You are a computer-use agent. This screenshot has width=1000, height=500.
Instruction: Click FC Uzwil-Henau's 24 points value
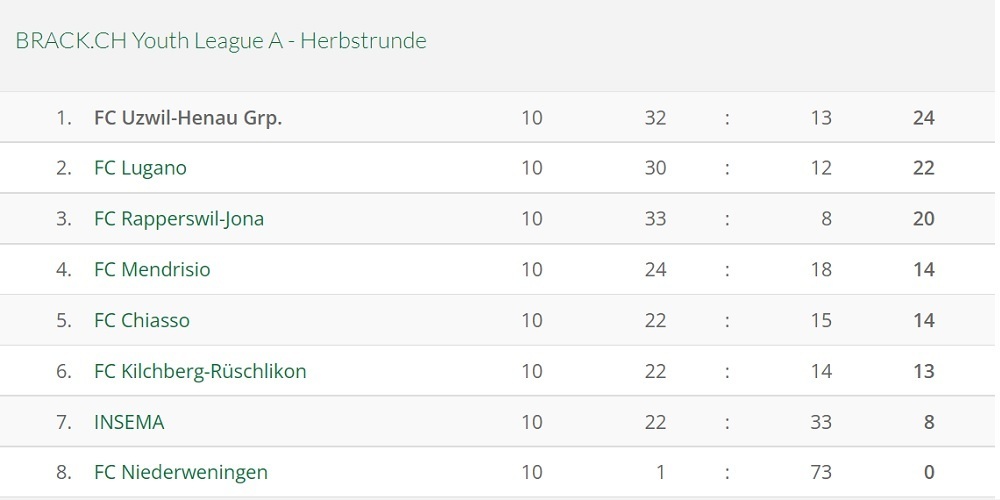(923, 118)
